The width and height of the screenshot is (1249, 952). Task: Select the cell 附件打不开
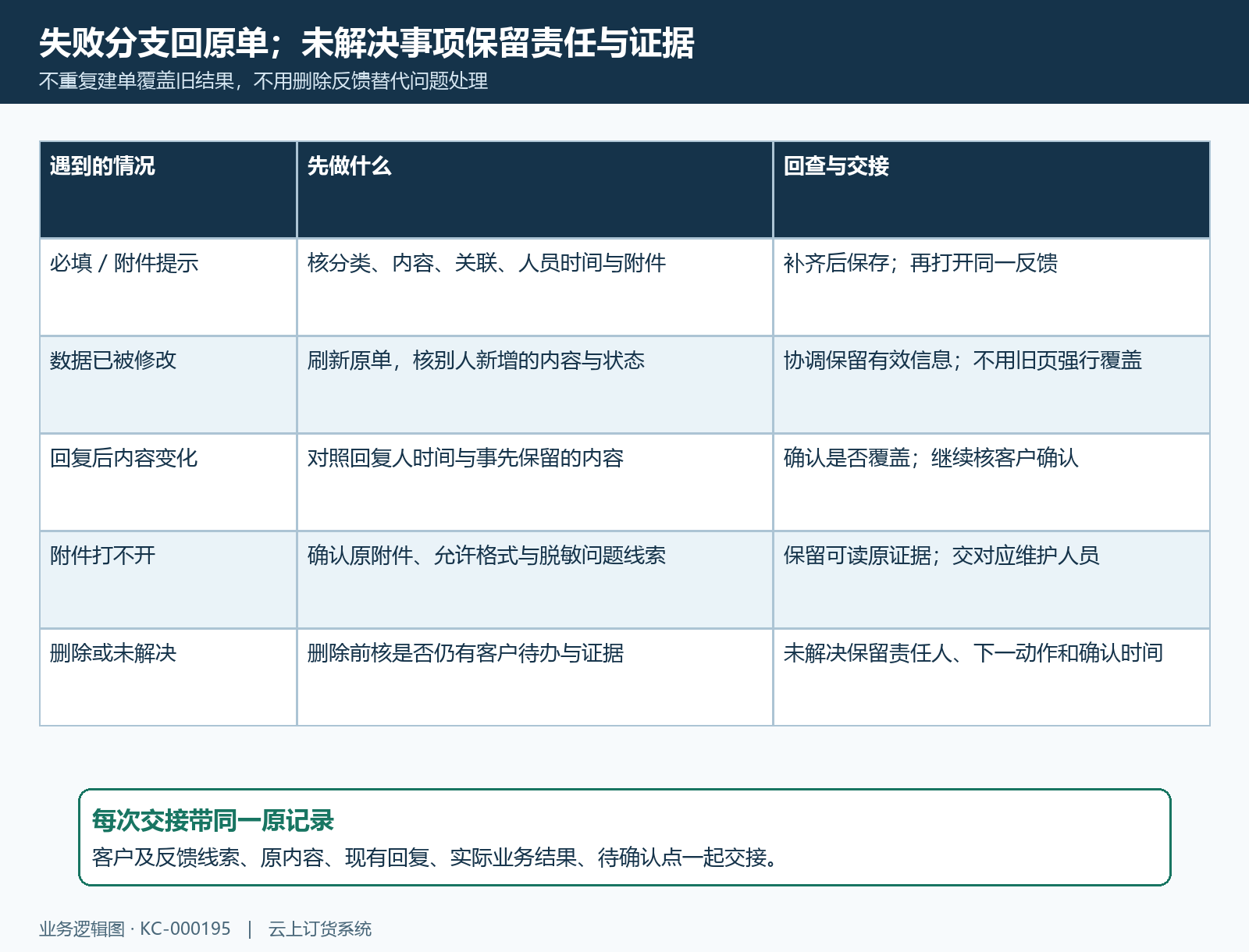pyautogui.click(x=168, y=580)
